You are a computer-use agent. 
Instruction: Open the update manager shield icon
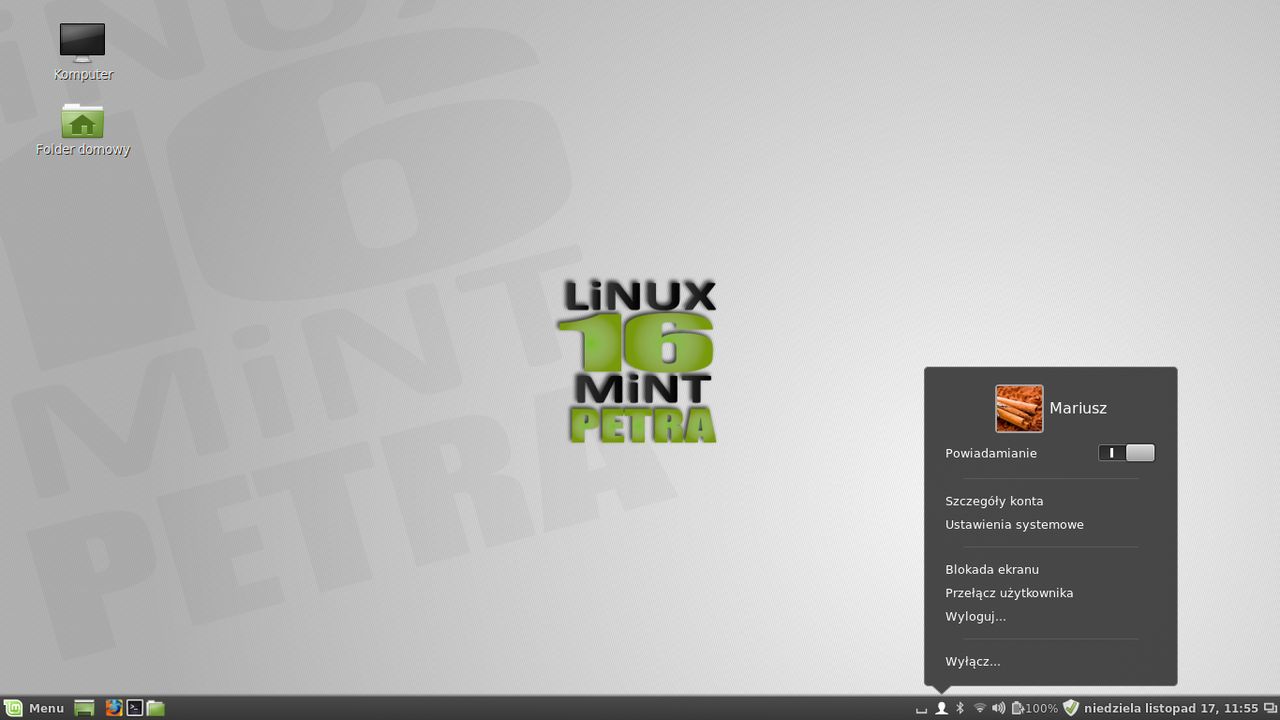point(1071,708)
